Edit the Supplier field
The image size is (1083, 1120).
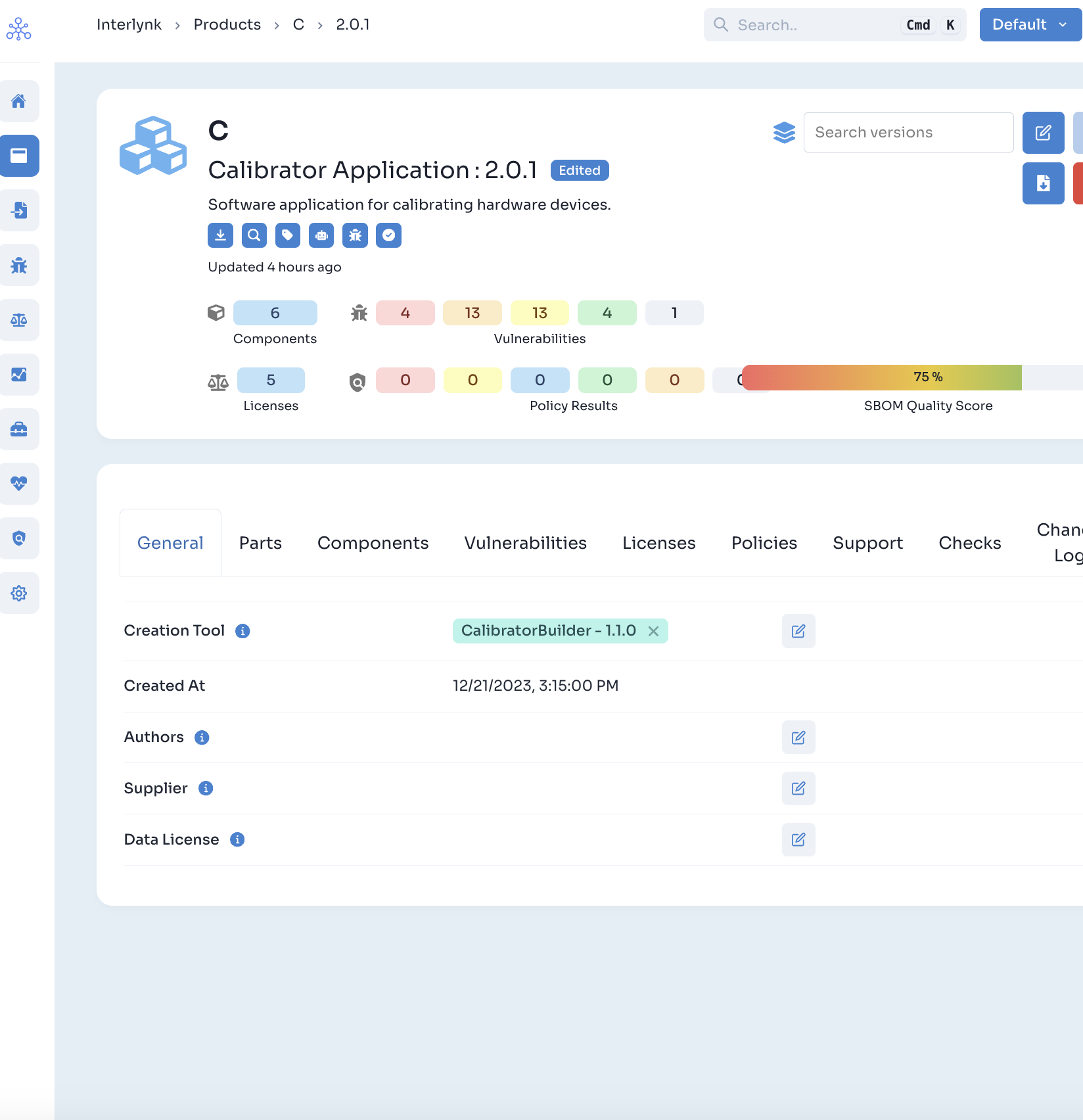coord(798,789)
